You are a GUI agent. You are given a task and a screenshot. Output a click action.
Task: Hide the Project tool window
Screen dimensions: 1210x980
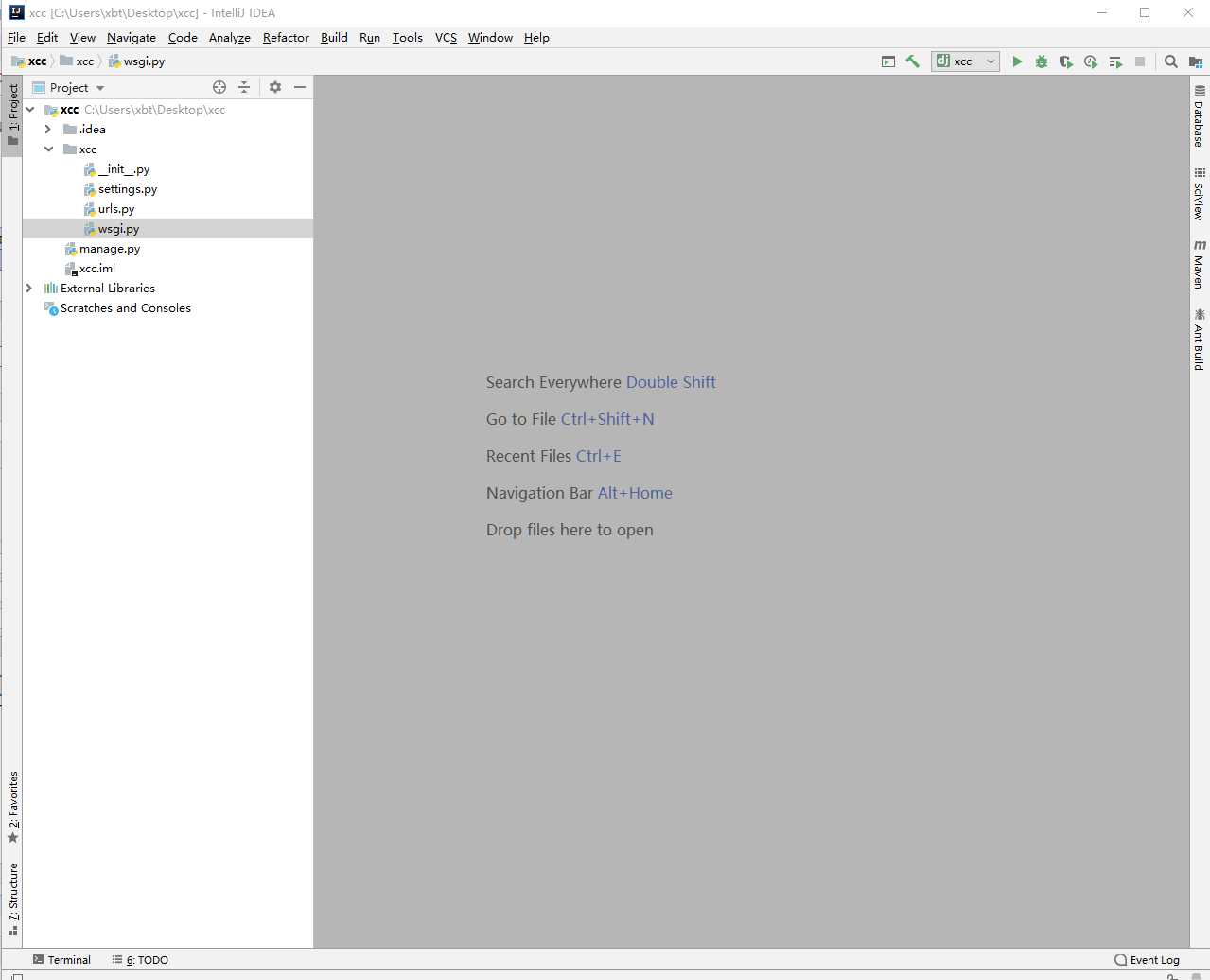tap(300, 87)
